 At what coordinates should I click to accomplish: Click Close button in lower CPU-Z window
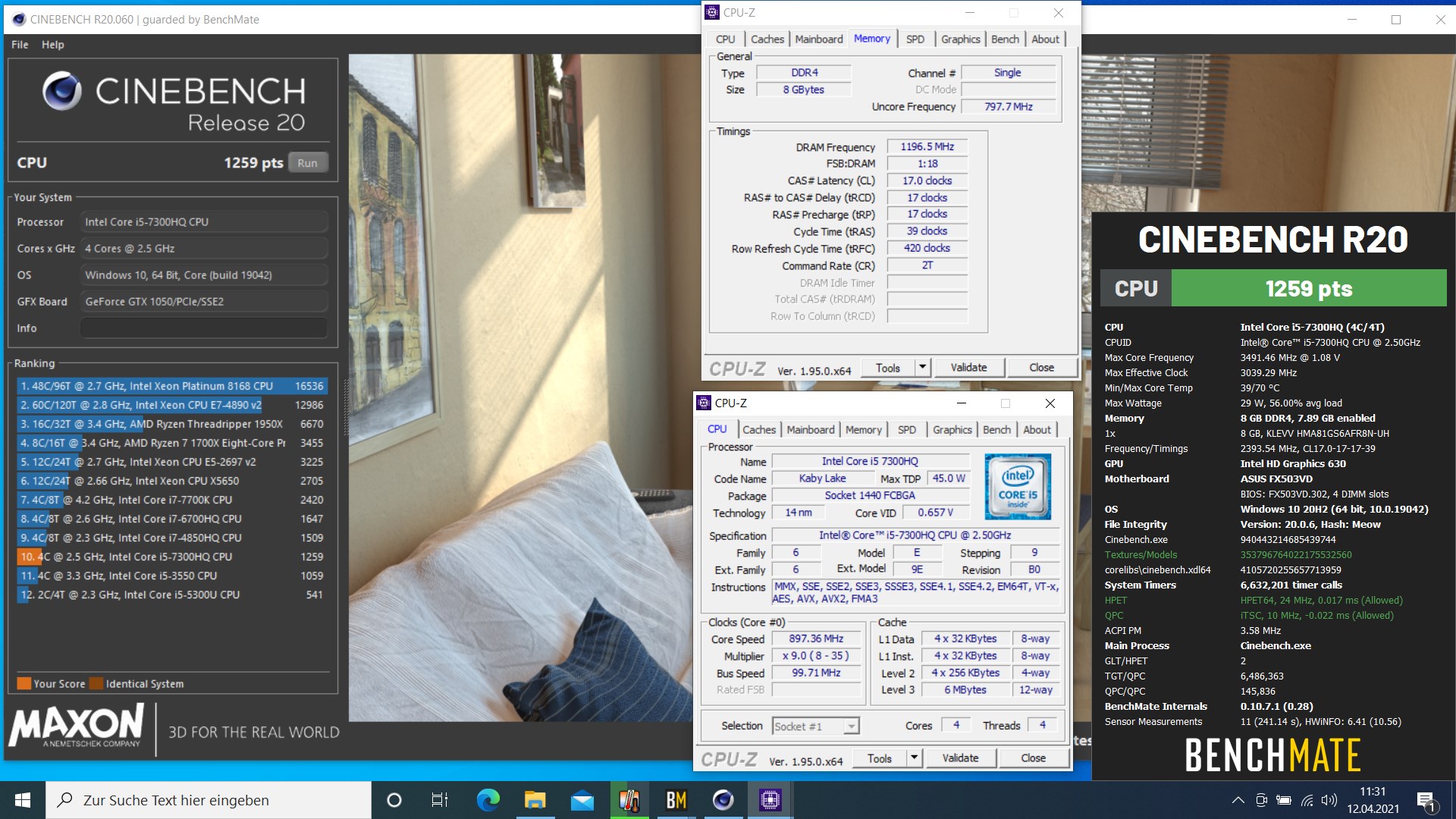click(1033, 758)
